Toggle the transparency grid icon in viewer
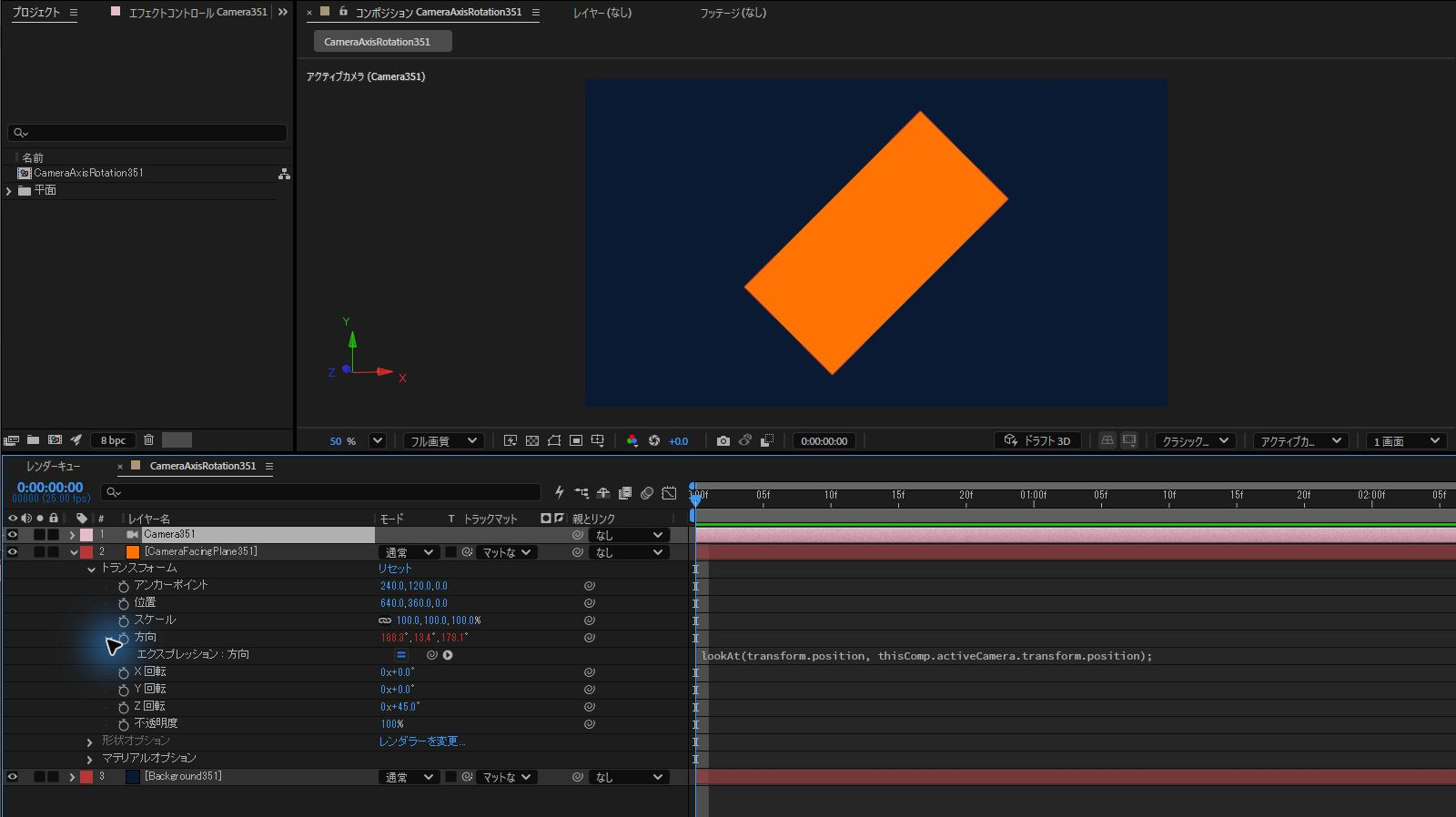 coord(532,441)
